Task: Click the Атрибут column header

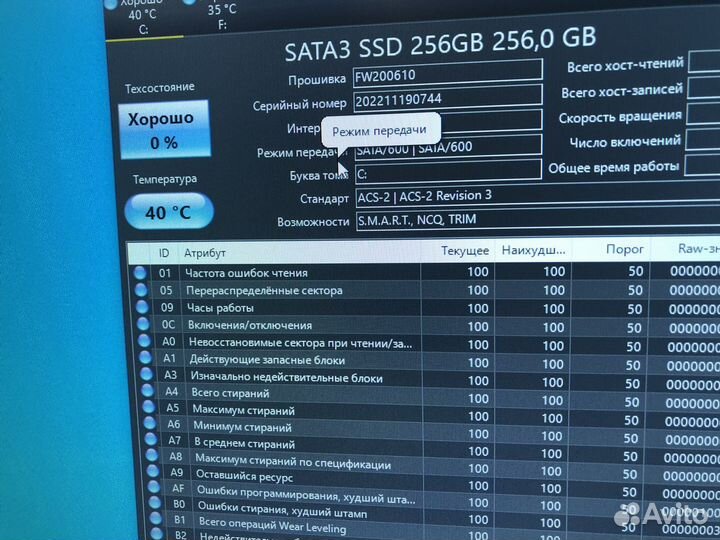Action: [x=205, y=253]
